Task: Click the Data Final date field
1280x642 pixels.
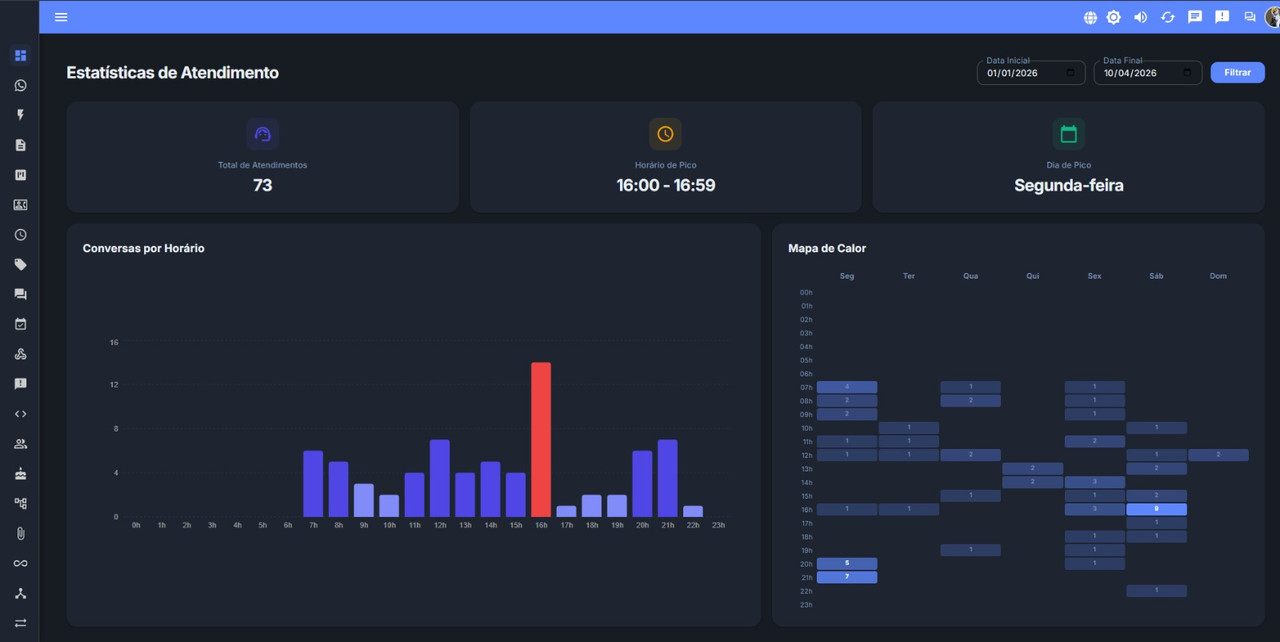Action: tap(1148, 73)
